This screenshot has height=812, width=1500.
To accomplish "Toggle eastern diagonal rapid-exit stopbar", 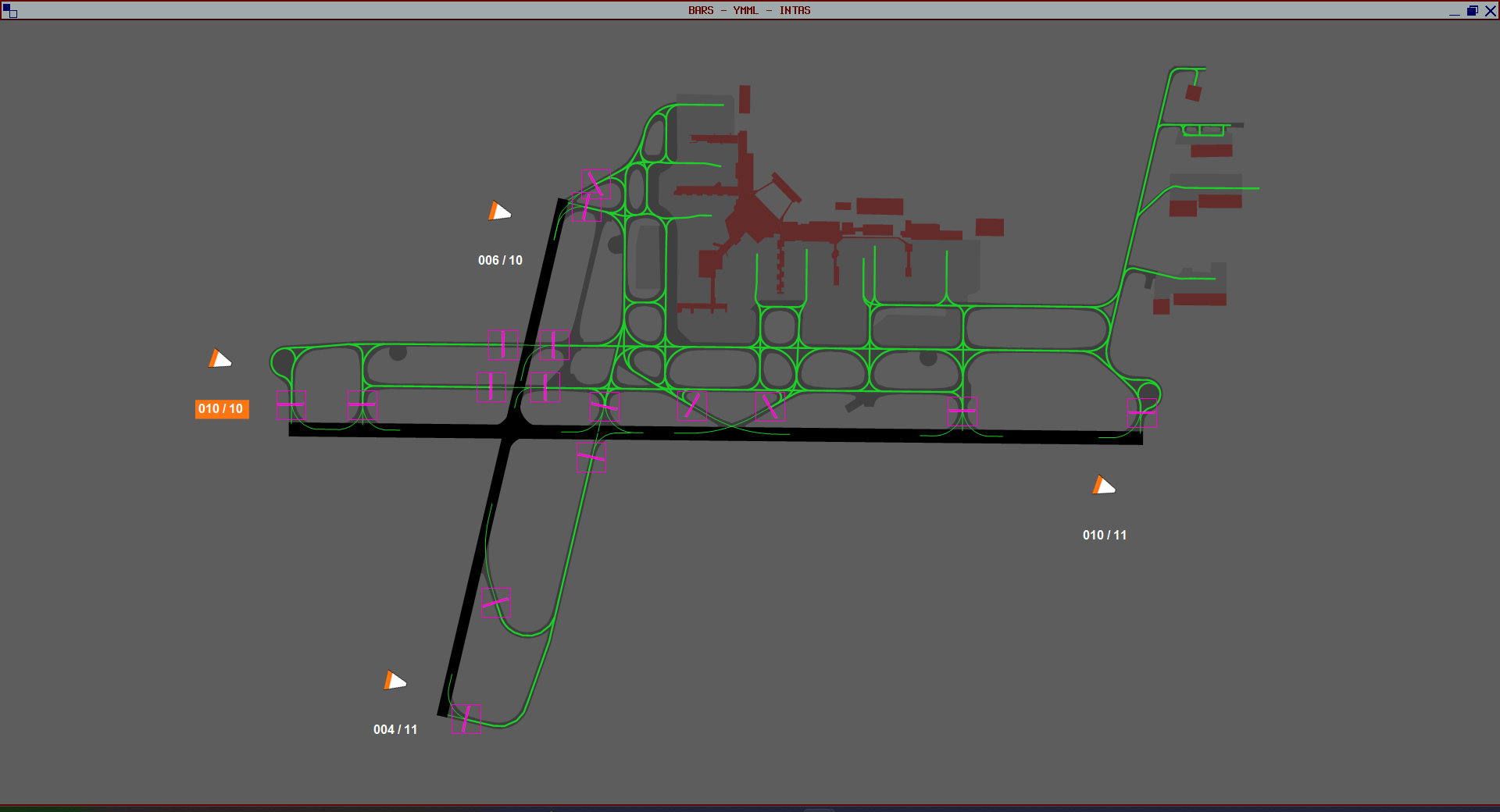I will pos(770,407).
